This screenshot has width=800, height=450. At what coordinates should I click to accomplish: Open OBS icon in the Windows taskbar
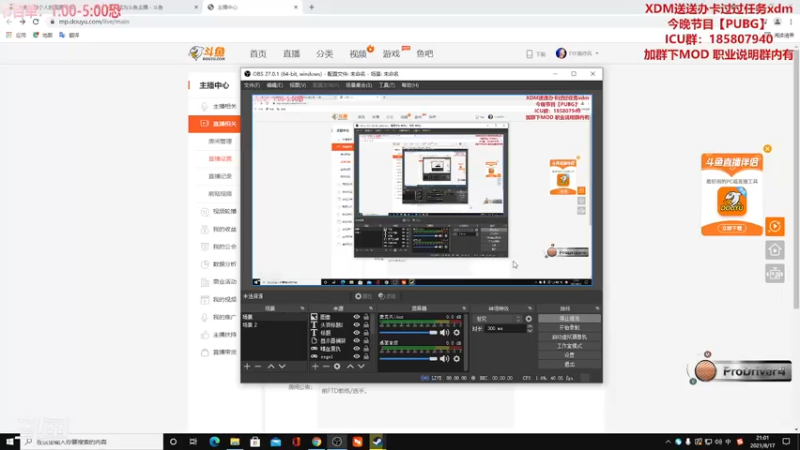click(337, 442)
